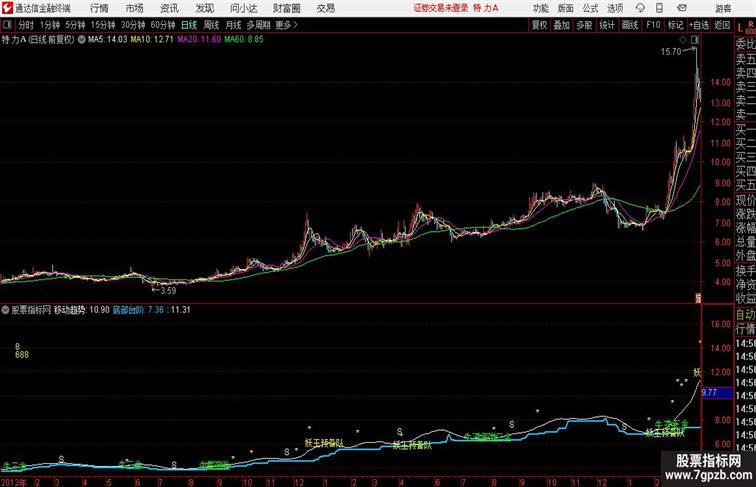
Task: Click 底部台阶: 7.36 indicator value
Action: click(x=138, y=310)
